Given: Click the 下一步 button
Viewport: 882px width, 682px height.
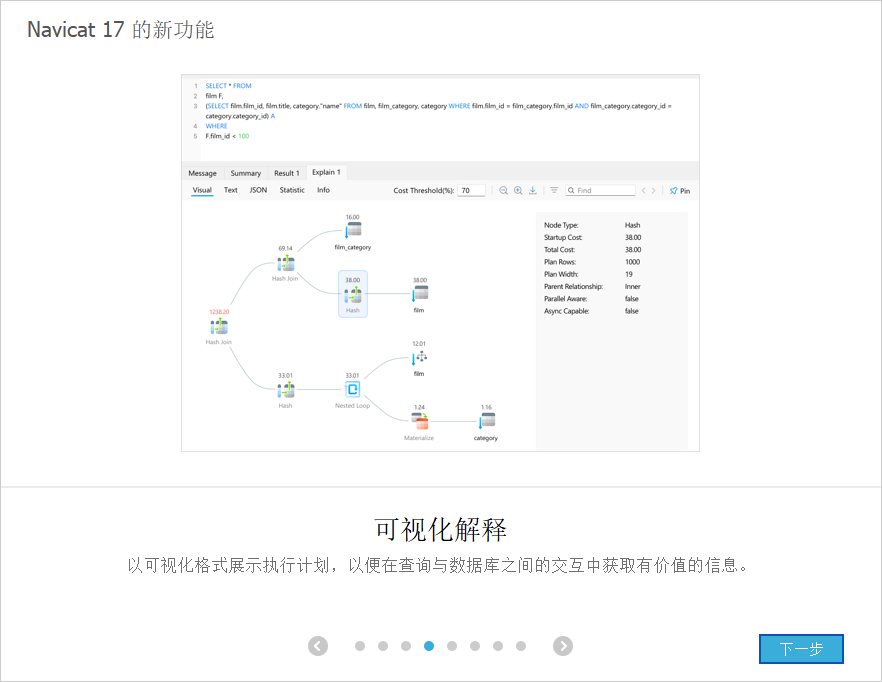Looking at the screenshot, I should (801, 649).
